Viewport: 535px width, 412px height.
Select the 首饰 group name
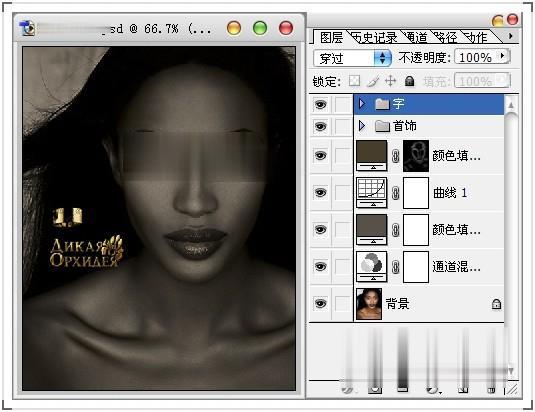405,126
